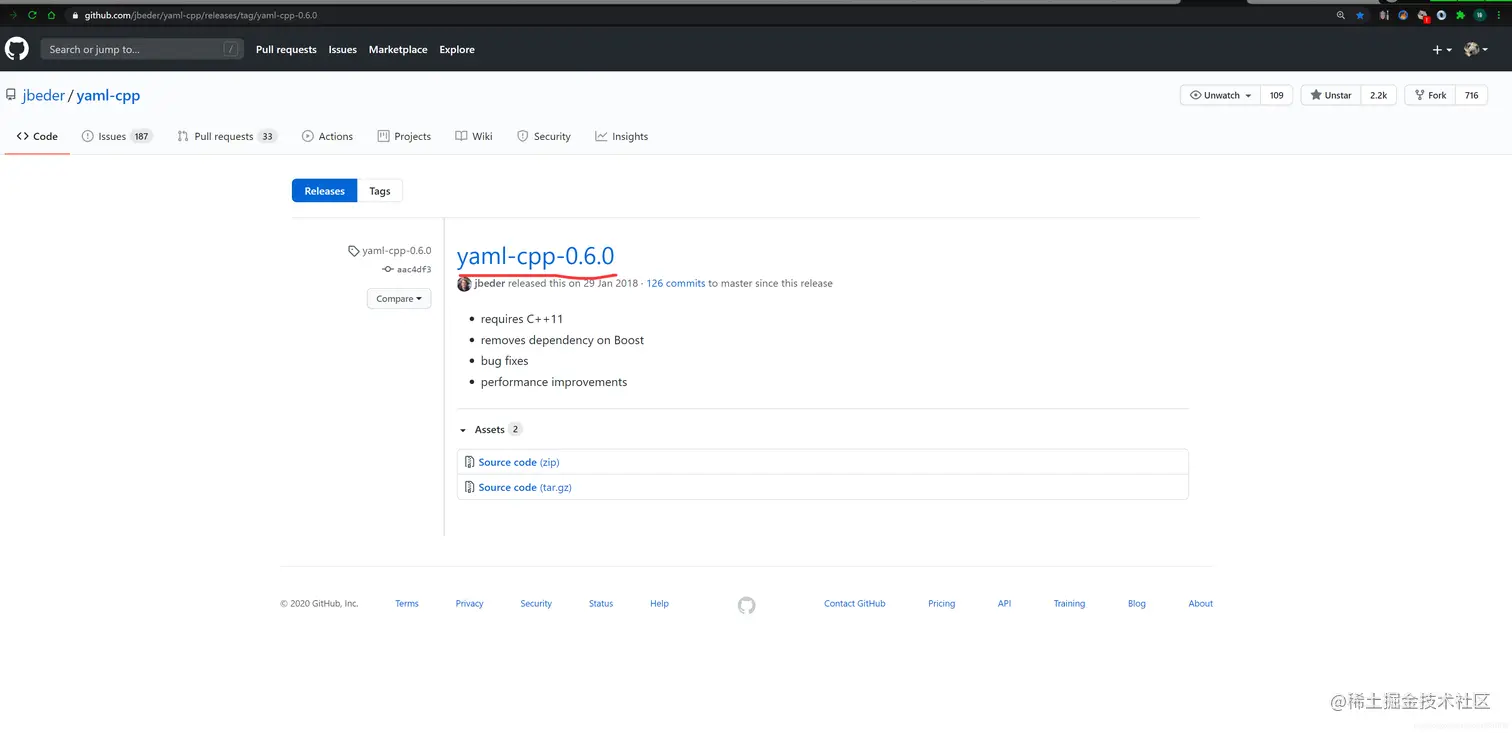Click Pull requests in top navigation
Image resolution: width=1512 pixels, height=733 pixels.
286,49
